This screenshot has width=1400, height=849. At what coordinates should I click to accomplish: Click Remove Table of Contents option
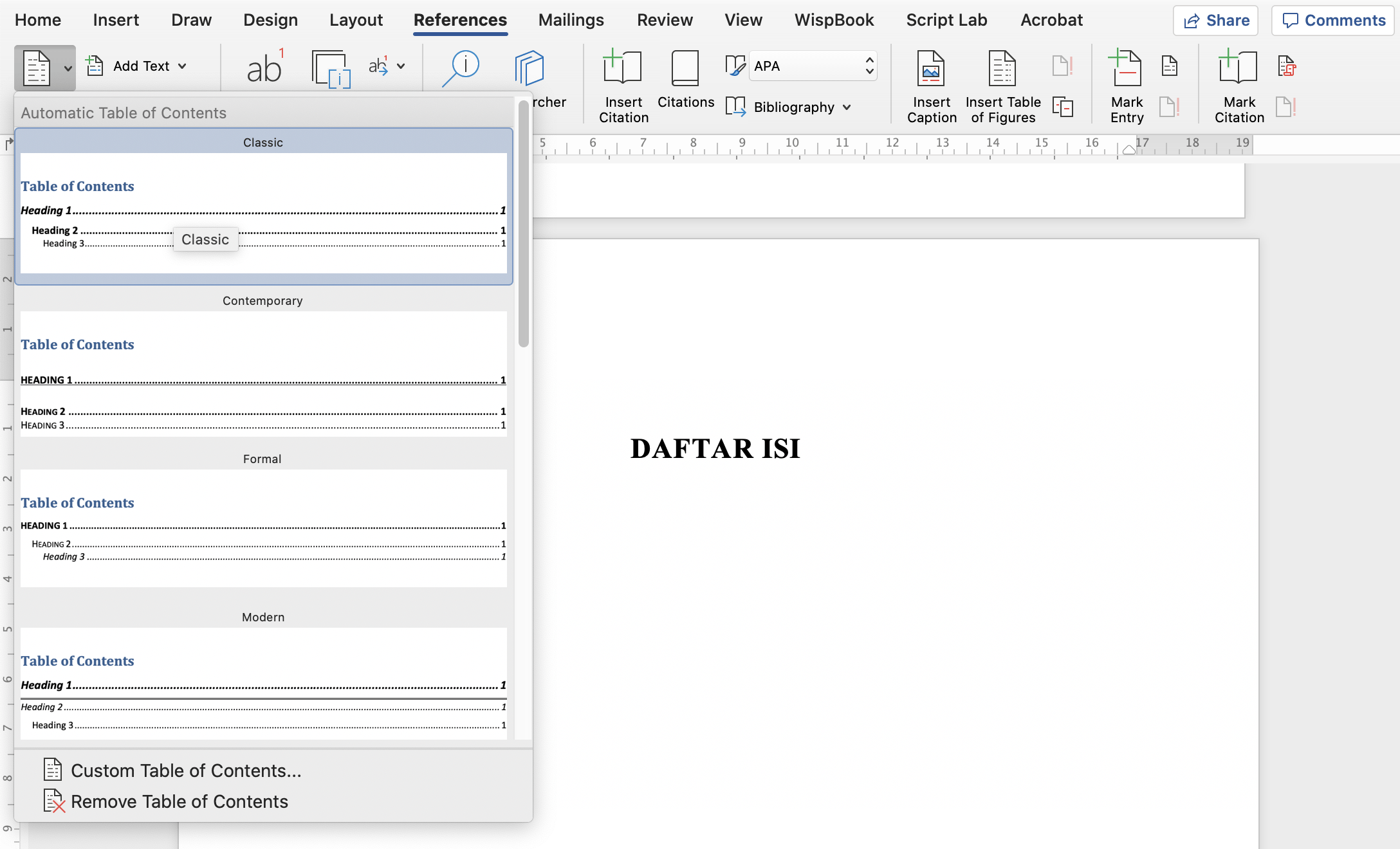tap(178, 801)
